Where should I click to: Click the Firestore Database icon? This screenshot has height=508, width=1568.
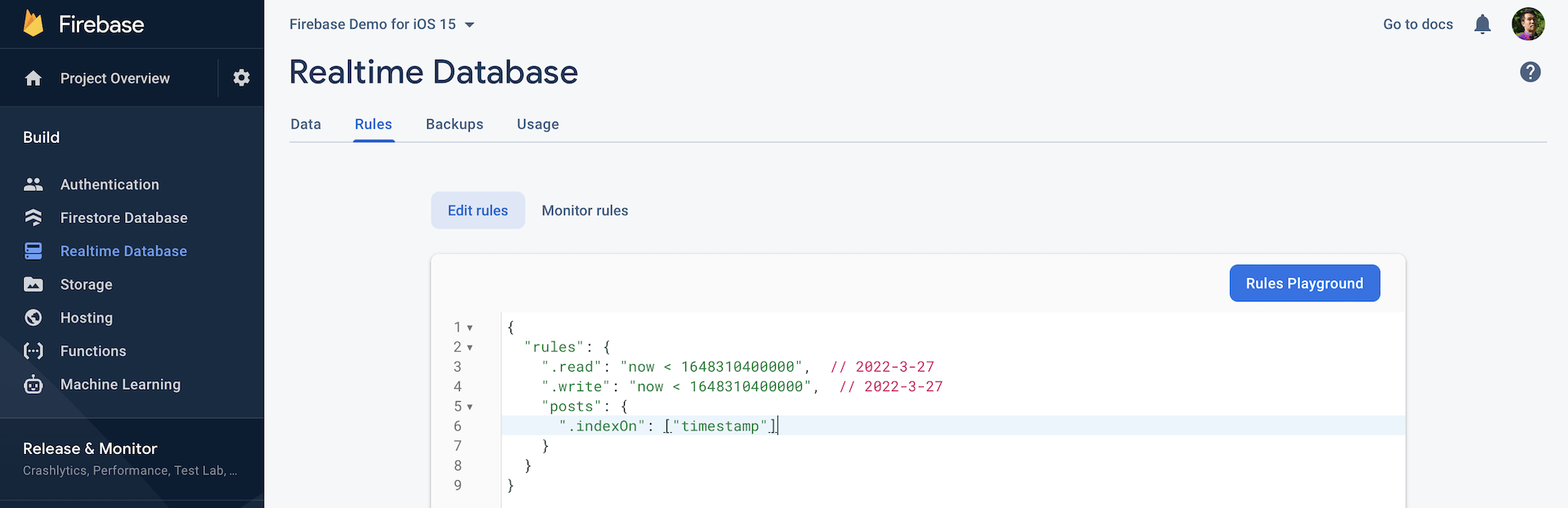click(33, 218)
